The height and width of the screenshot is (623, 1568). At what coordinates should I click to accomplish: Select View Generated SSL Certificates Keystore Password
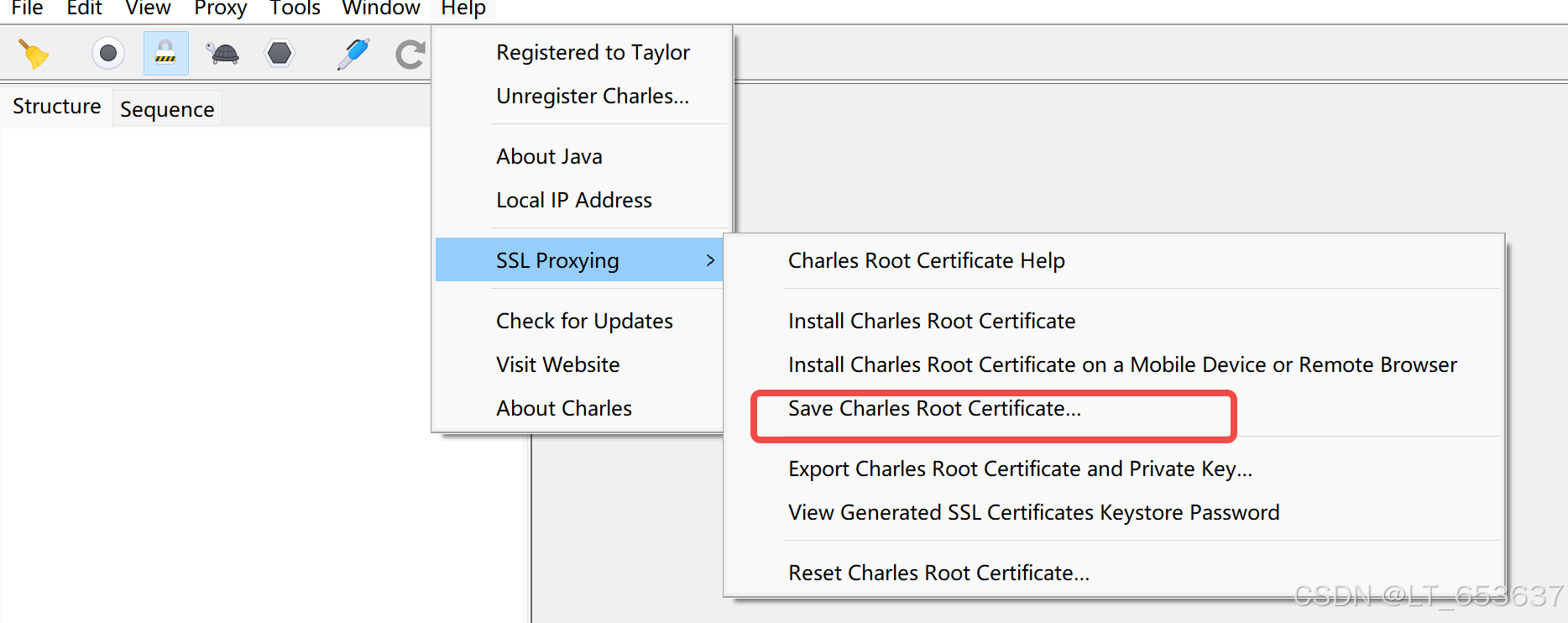[x=1114, y=512]
